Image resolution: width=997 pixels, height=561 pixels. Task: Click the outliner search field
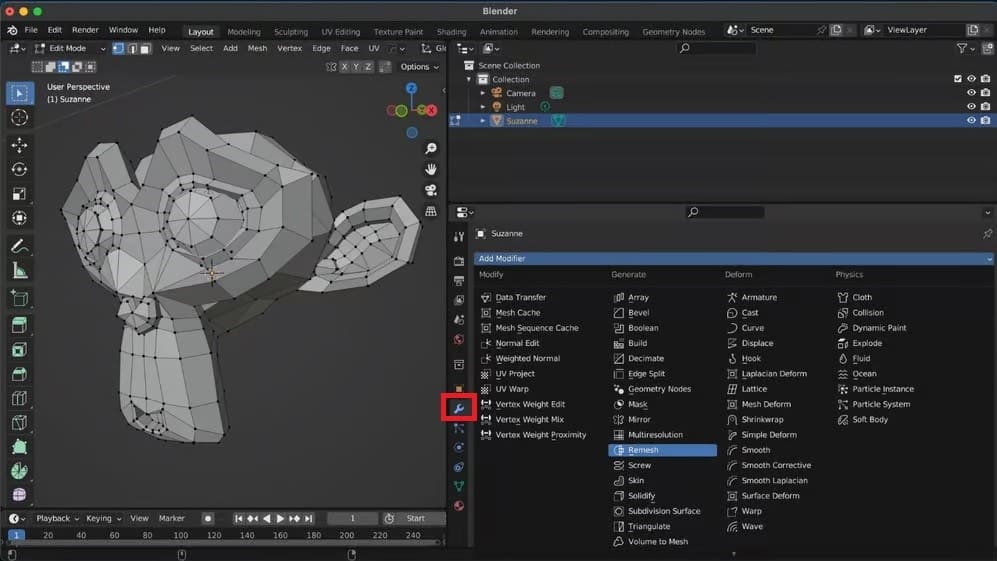pyautogui.click(x=717, y=48)
